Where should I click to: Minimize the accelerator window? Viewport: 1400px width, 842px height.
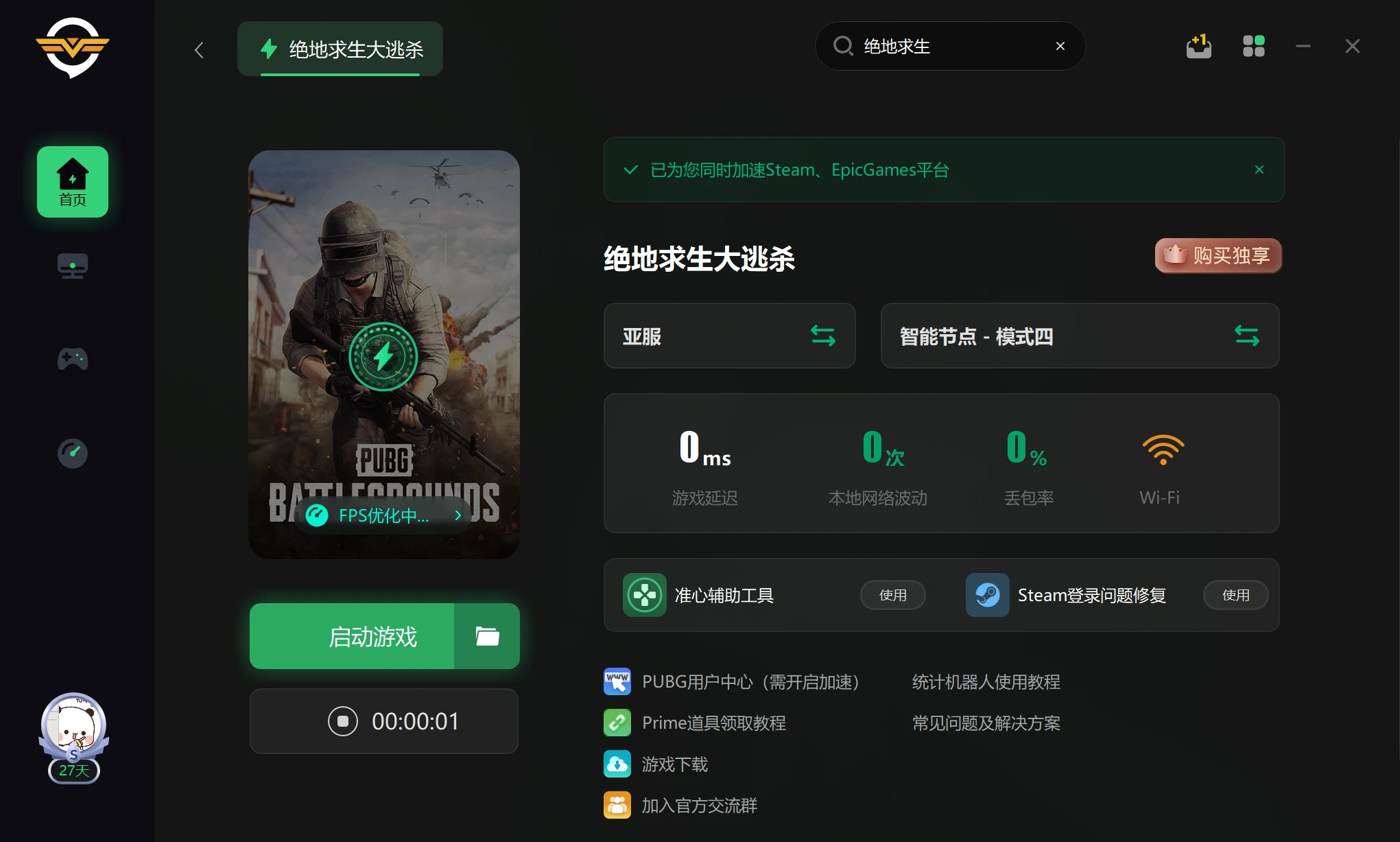point(1303,46)
